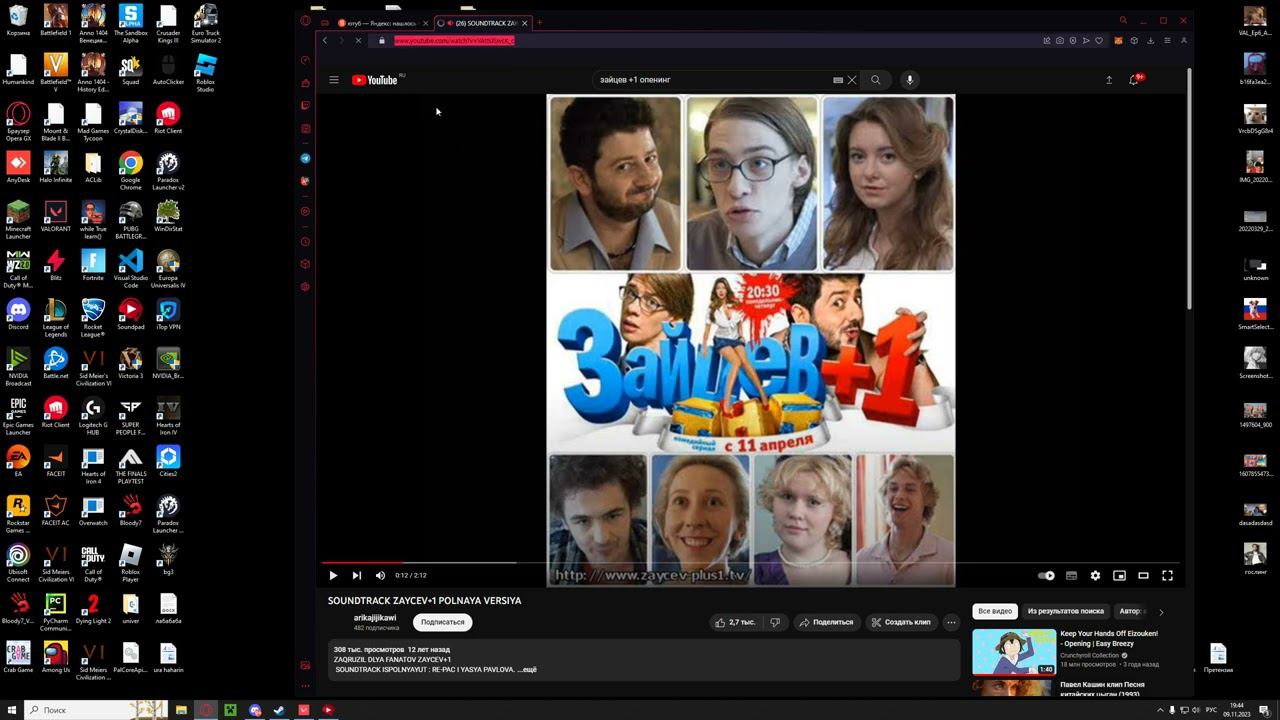
Task: Select the Roblox Studio desktop icon
Action: (x=205, y=73)
